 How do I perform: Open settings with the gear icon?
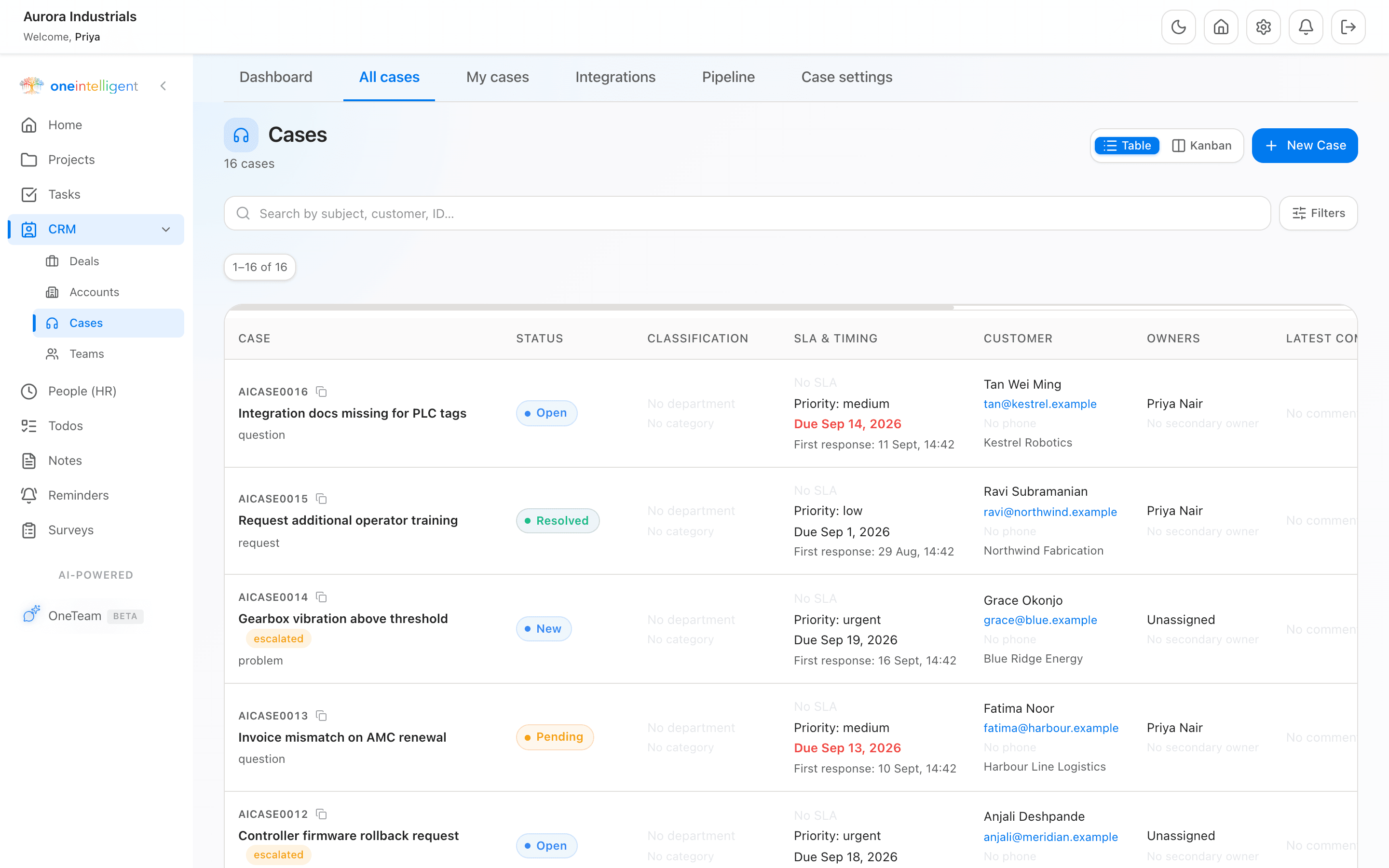pyautogui.click(x=1263, y=27)
